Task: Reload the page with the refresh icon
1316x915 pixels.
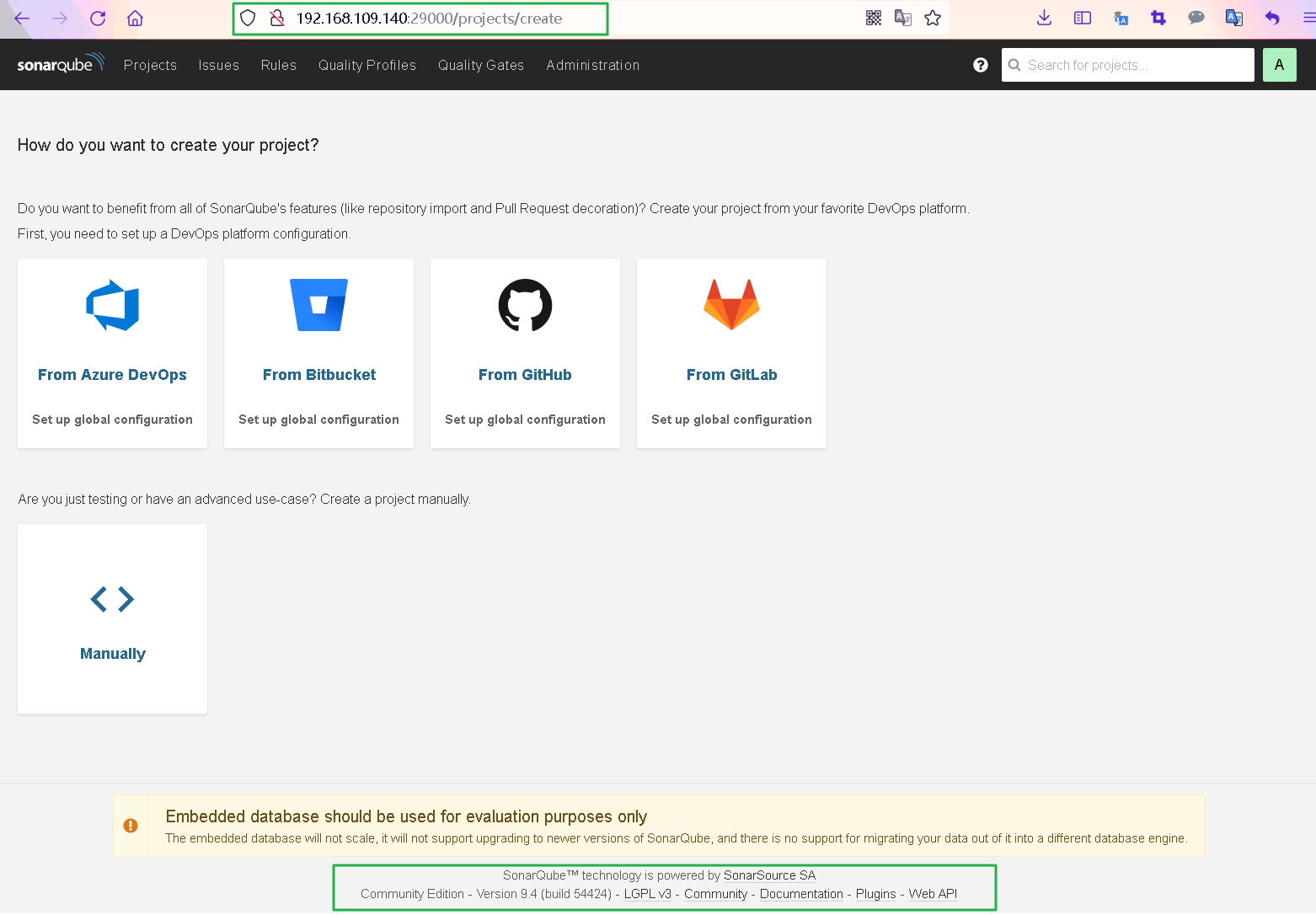Action: click(98, 19)
